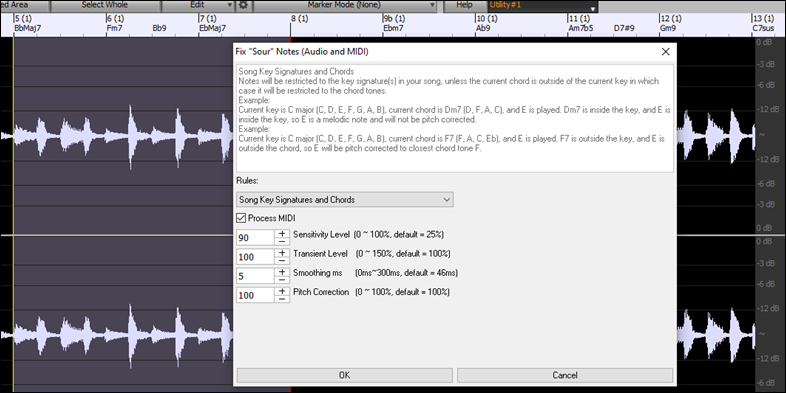Close the Fix Sour Notes dialog
This screenshot has width=786, height=393.
665,52
